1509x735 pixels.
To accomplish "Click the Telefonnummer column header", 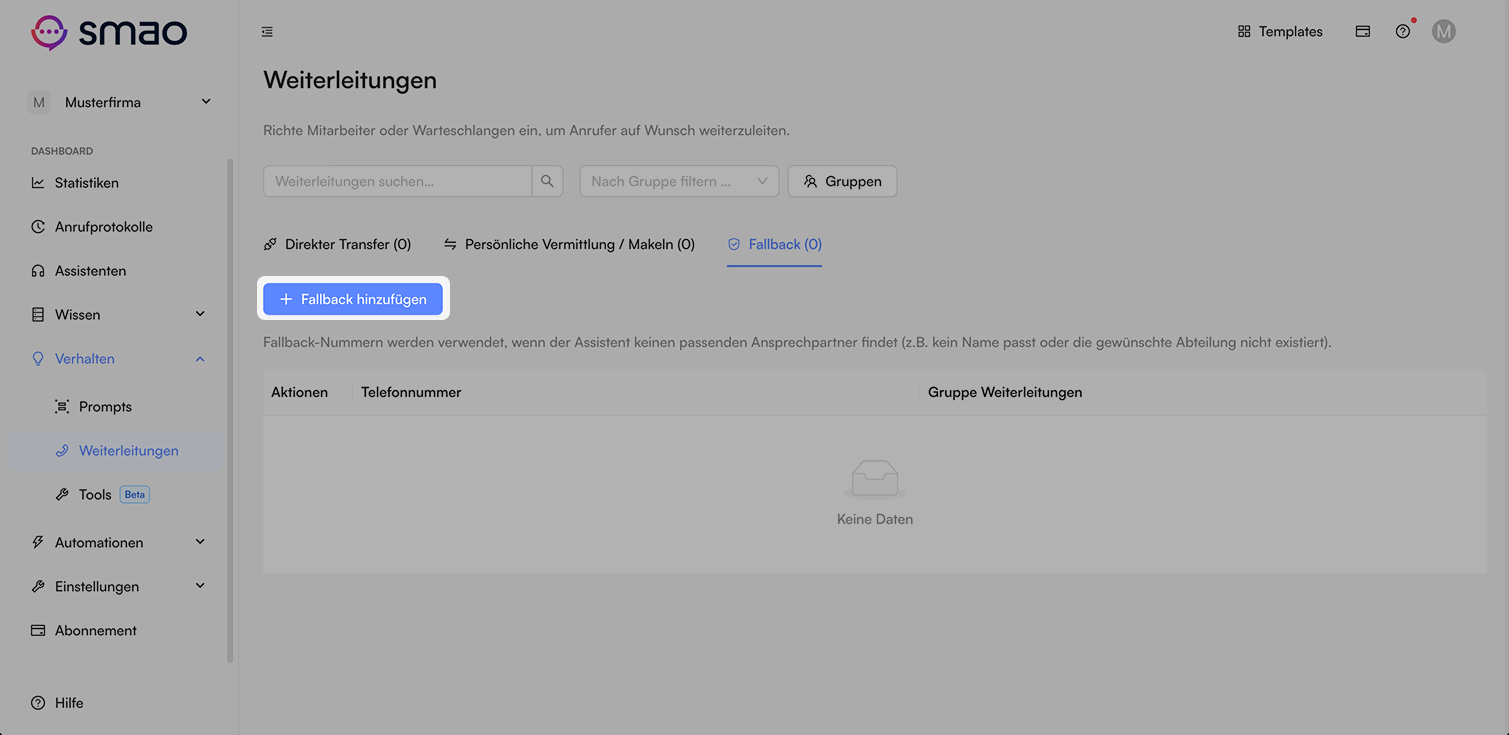I will pyautogui.click(x=411, y=393).
